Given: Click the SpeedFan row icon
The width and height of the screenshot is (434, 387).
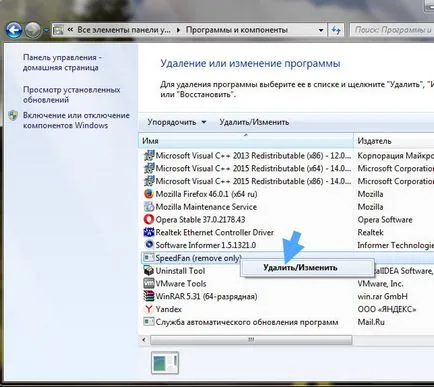Looking at the screenshot, I should click(x=148, y=258).
